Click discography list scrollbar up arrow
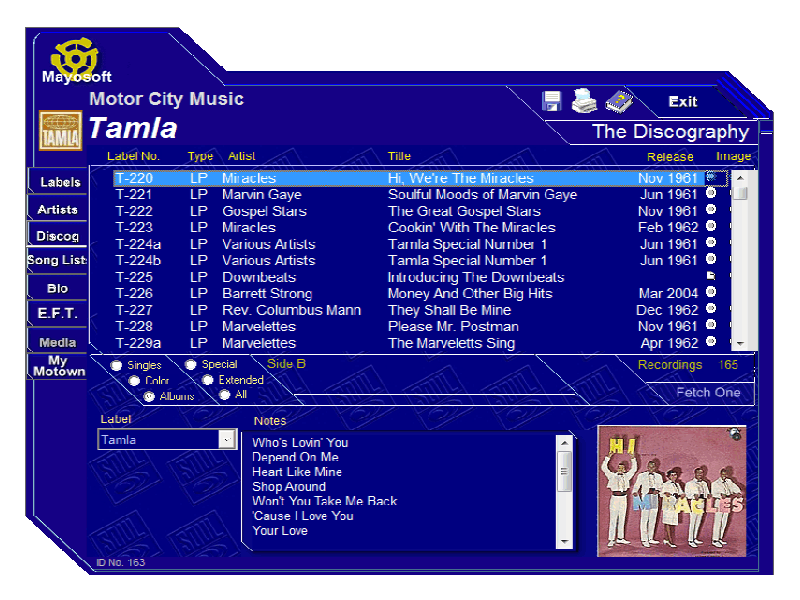Image resolution: width=800 pixels, height=600 pixels. (x=740, y=178)
